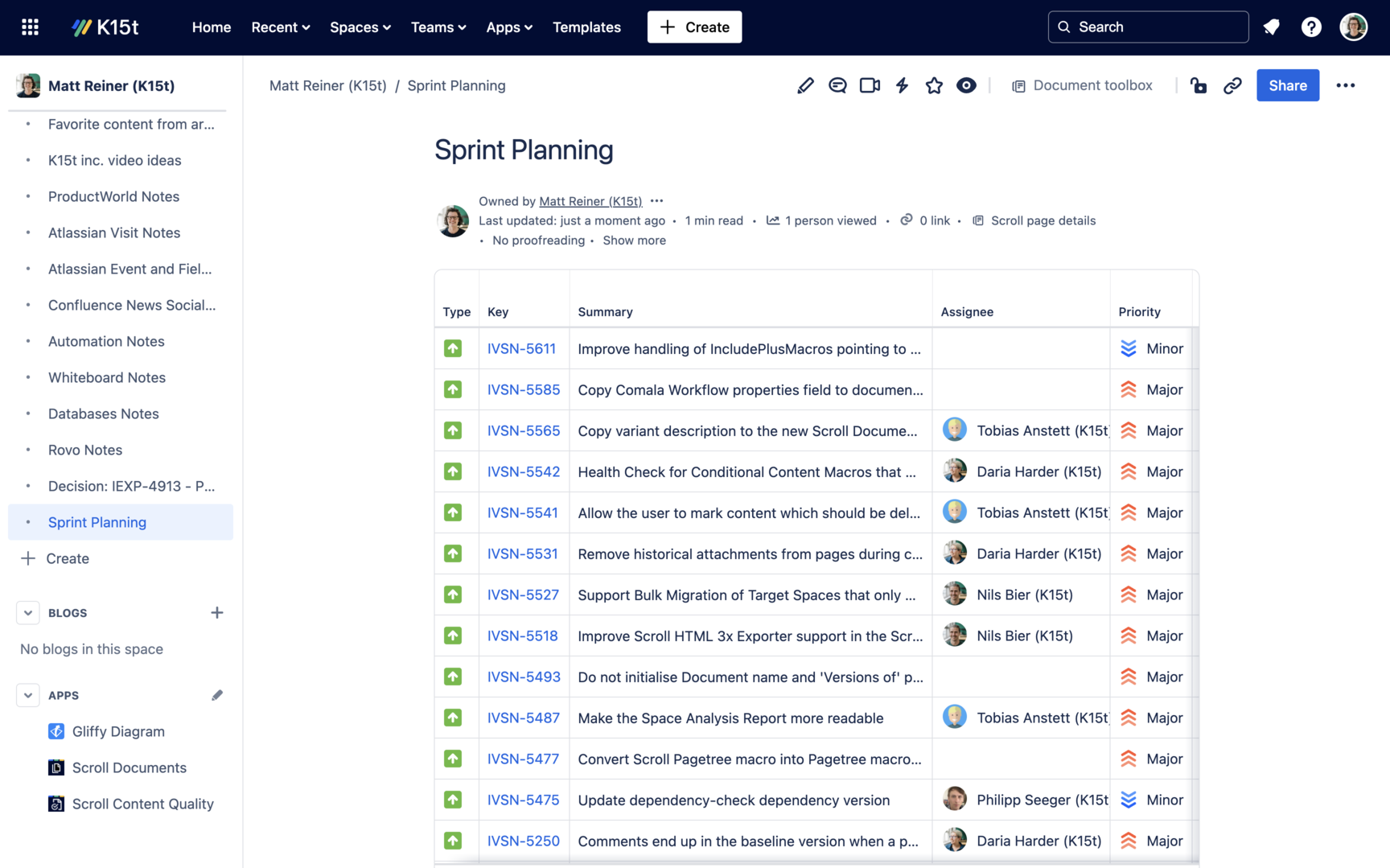
Task: Record a video with the camera icon
Action: click(869, 85)
